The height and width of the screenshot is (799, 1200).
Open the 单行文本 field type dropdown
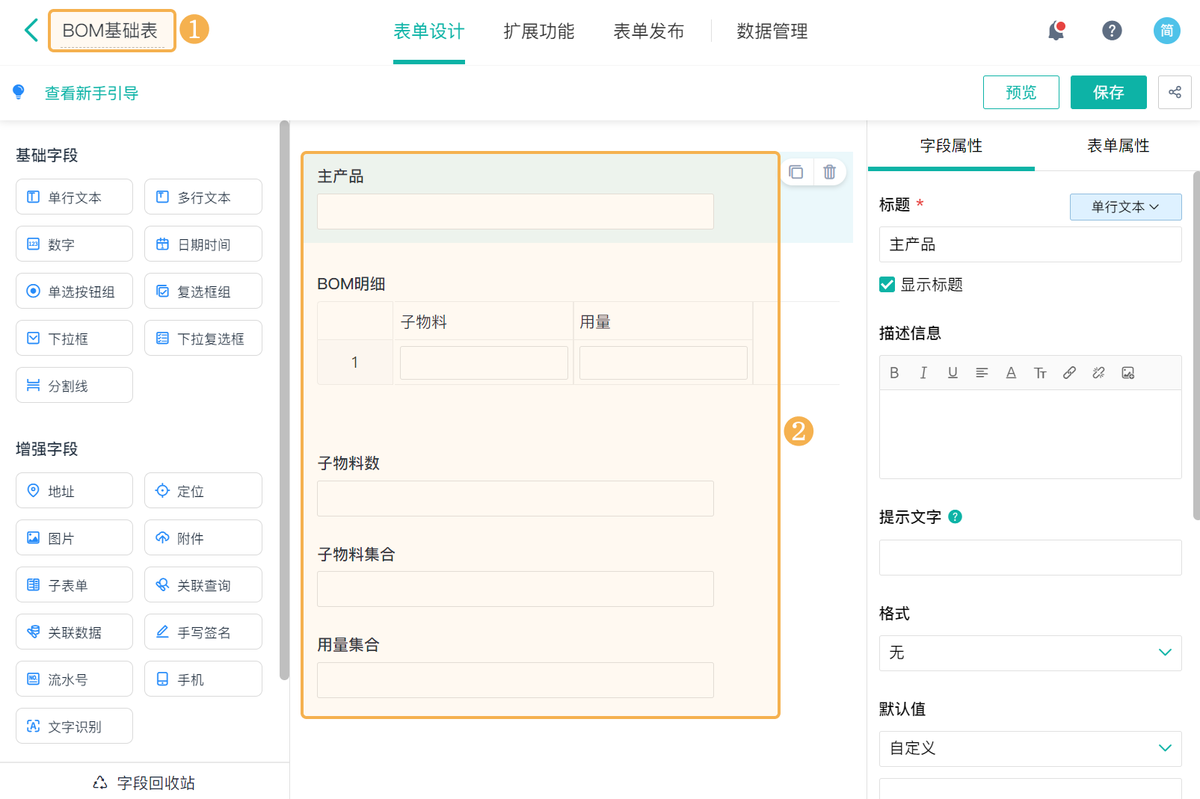click(x=1125, y=207)
